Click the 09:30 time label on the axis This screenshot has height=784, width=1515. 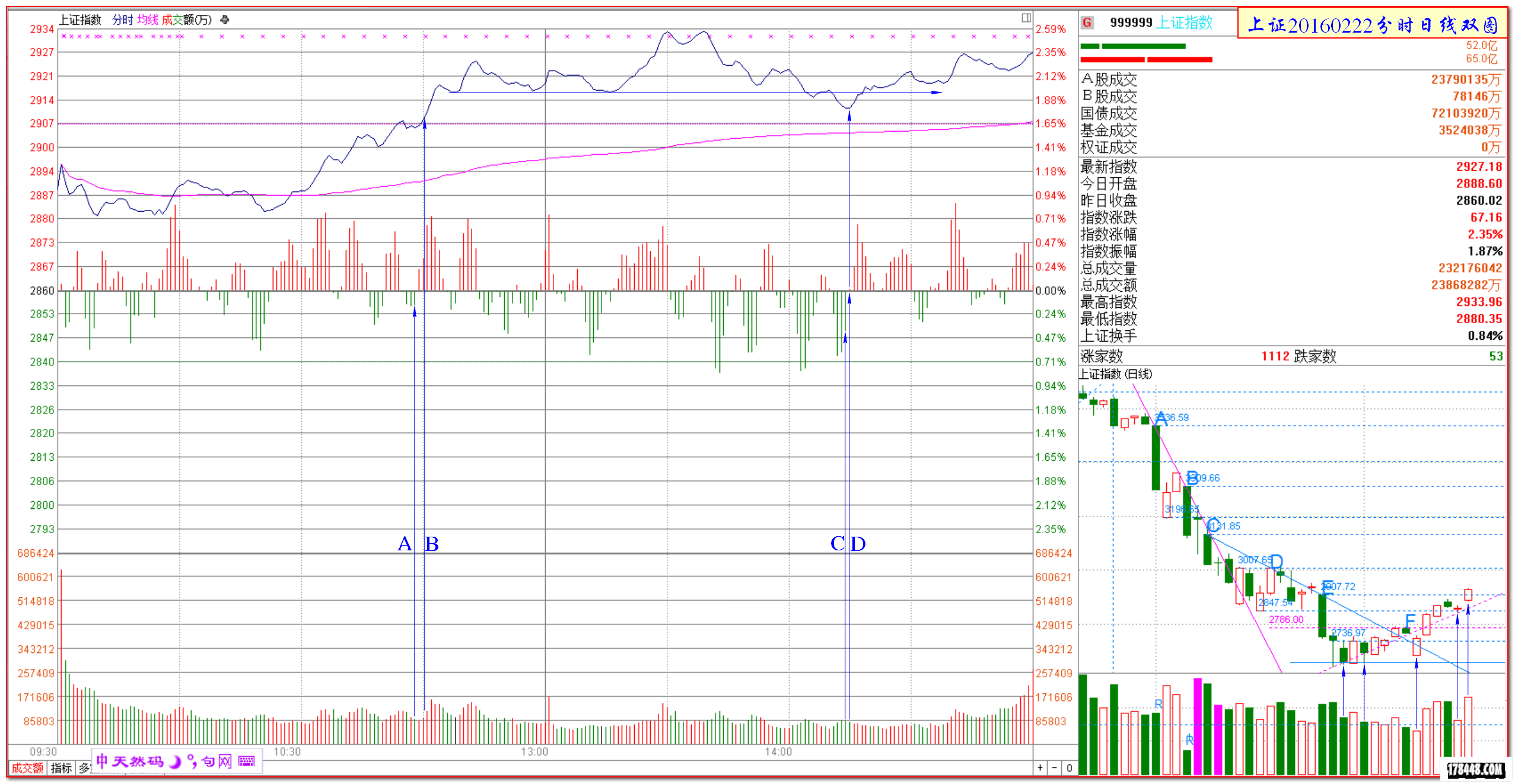point(43,752)
